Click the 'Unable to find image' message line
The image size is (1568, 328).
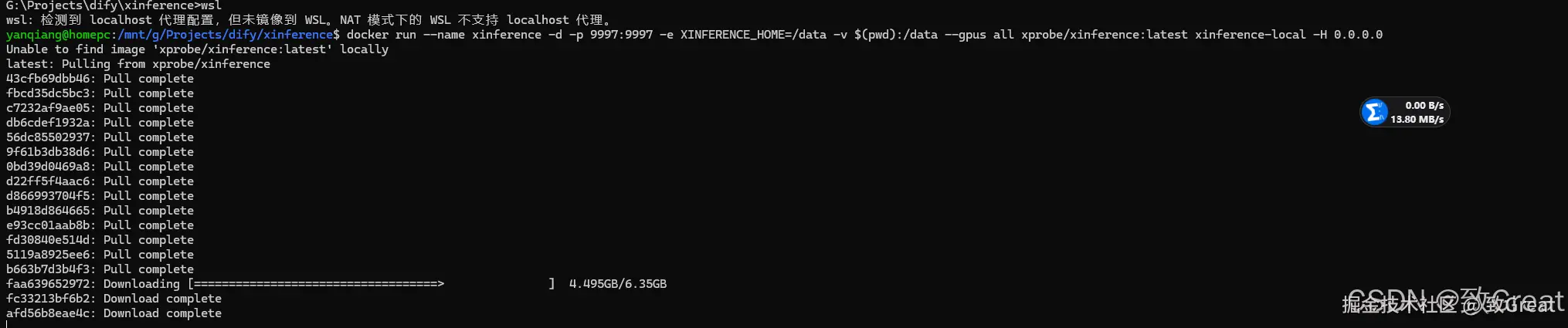click(198, 49)
